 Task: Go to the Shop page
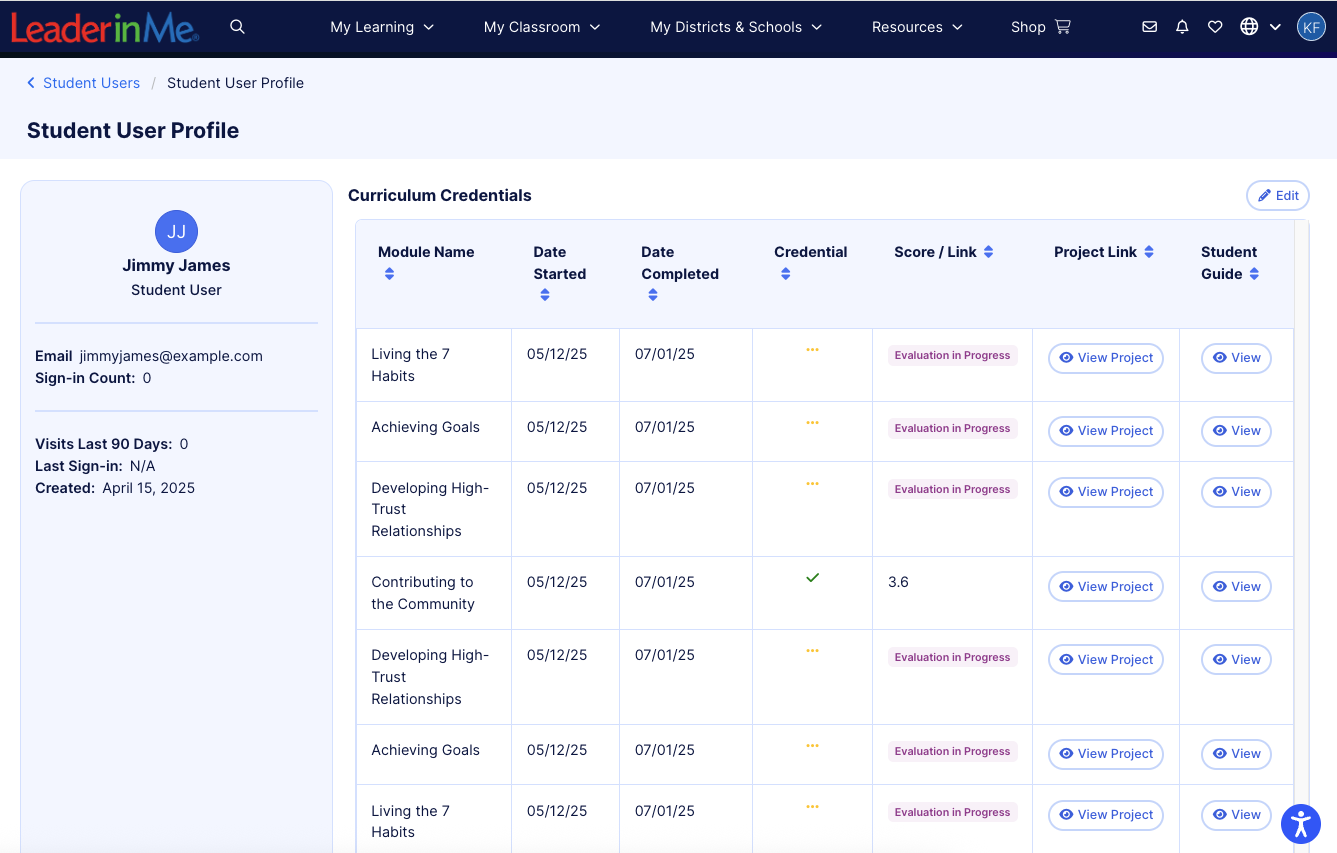[x=1040, y=27]
